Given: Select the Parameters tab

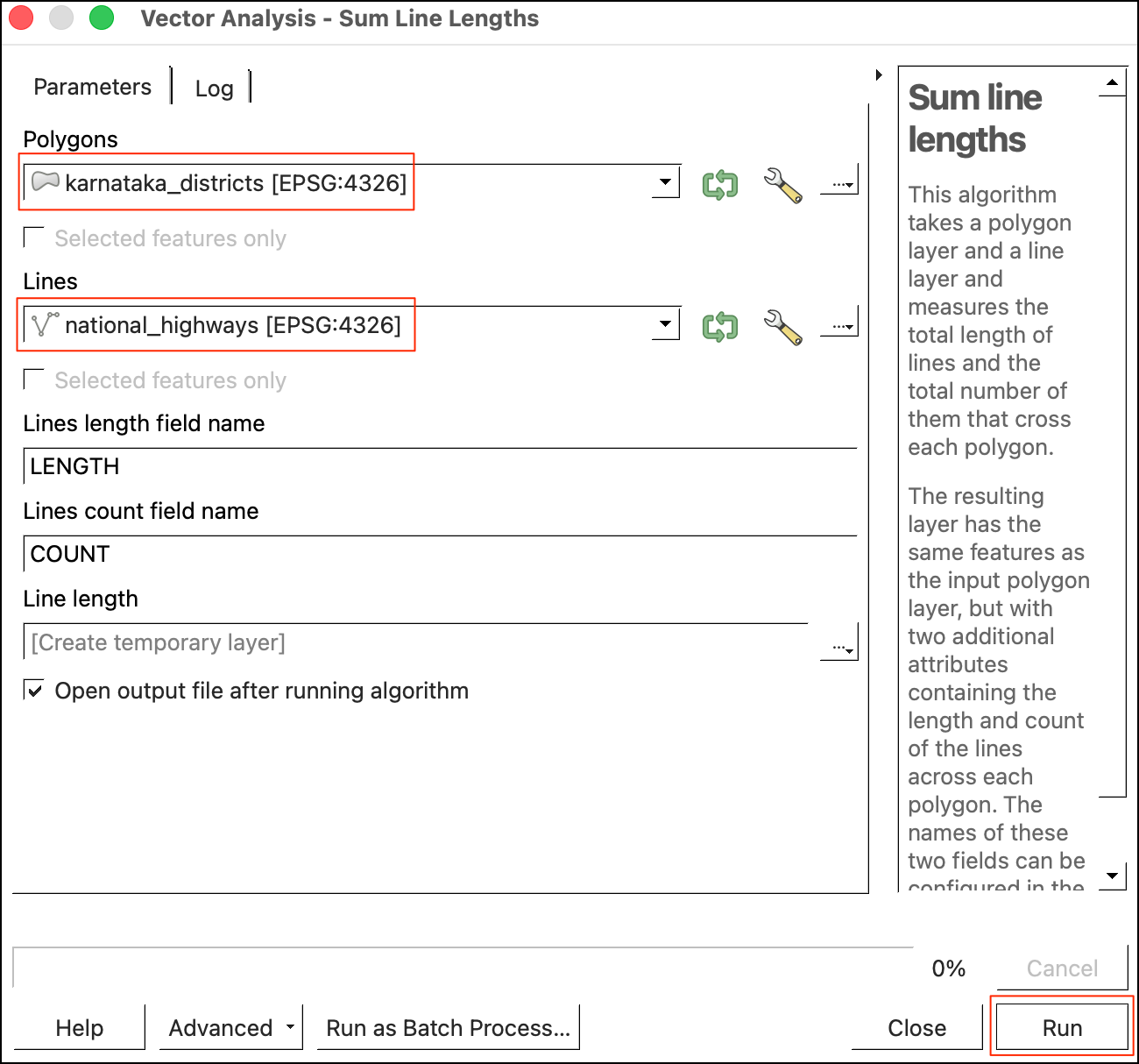Looking at the screenshot, I should point(92,87).
